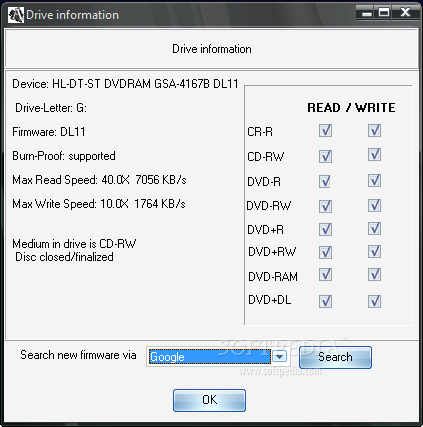The height and width of the screenshot is (427, 423).
Task: Click the Search button for firmware
Action: [x=335, y=357]
